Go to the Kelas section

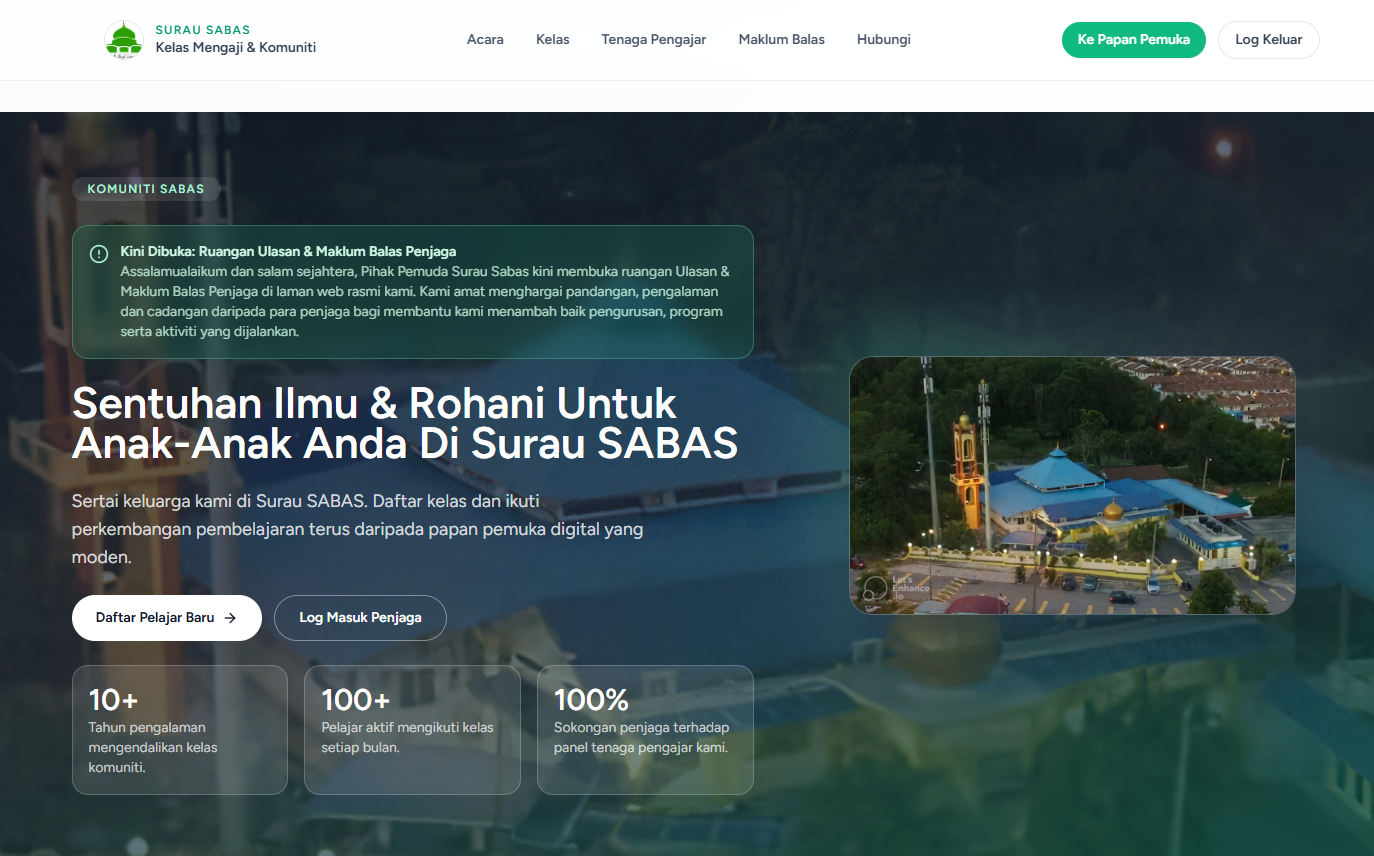pos(552,40)
